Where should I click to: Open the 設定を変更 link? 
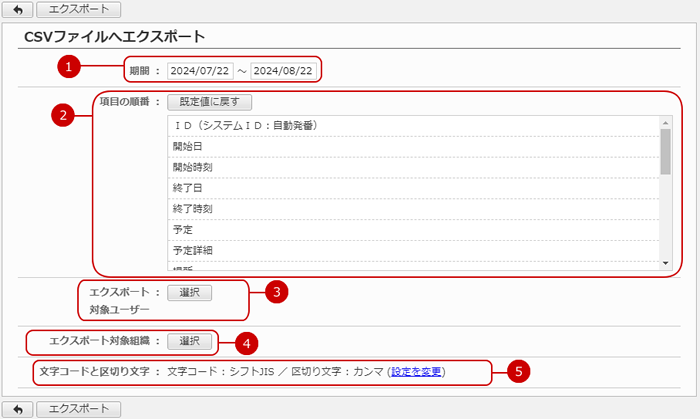click(x=417, y=372)
